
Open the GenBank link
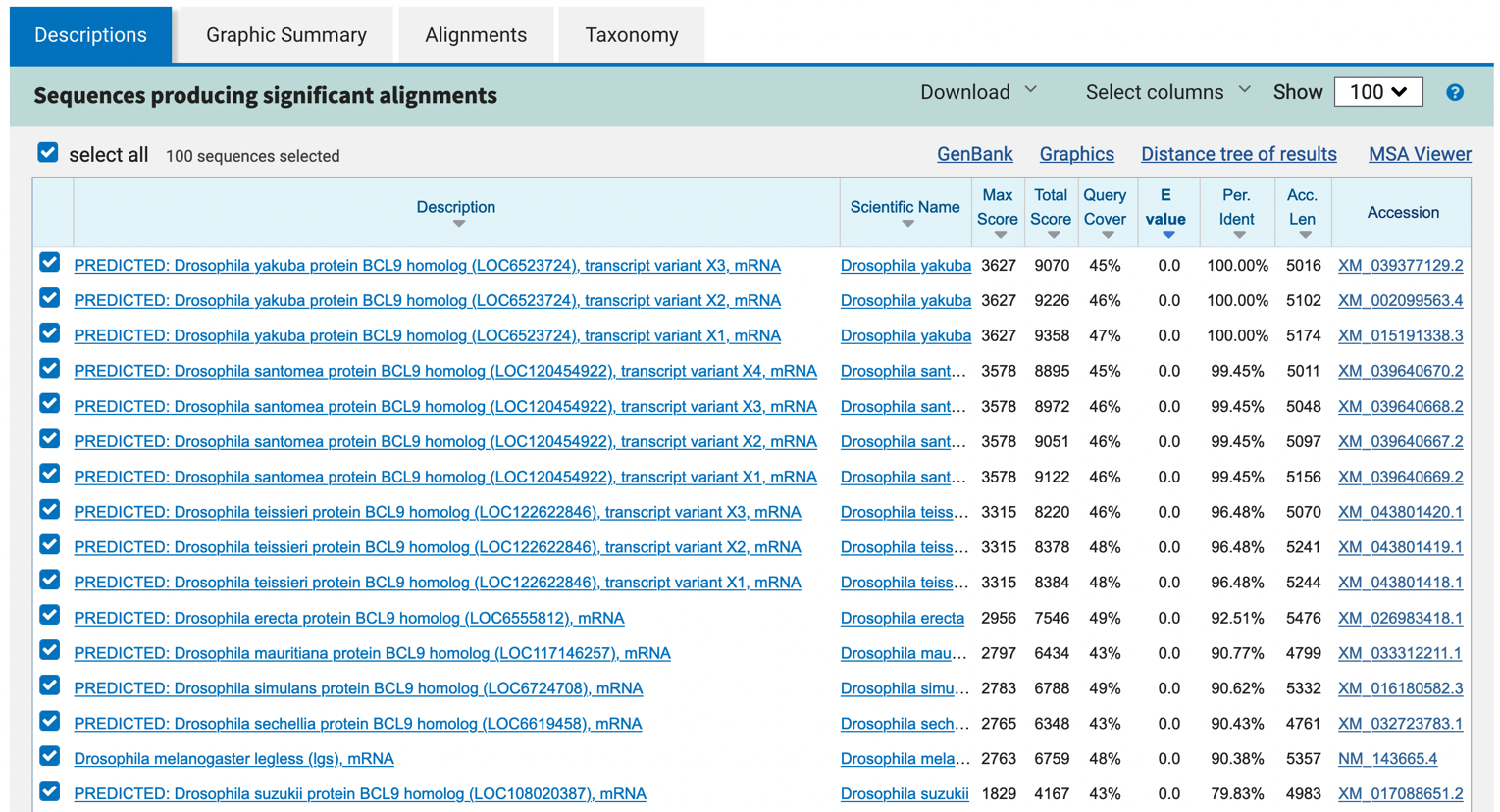975,155
